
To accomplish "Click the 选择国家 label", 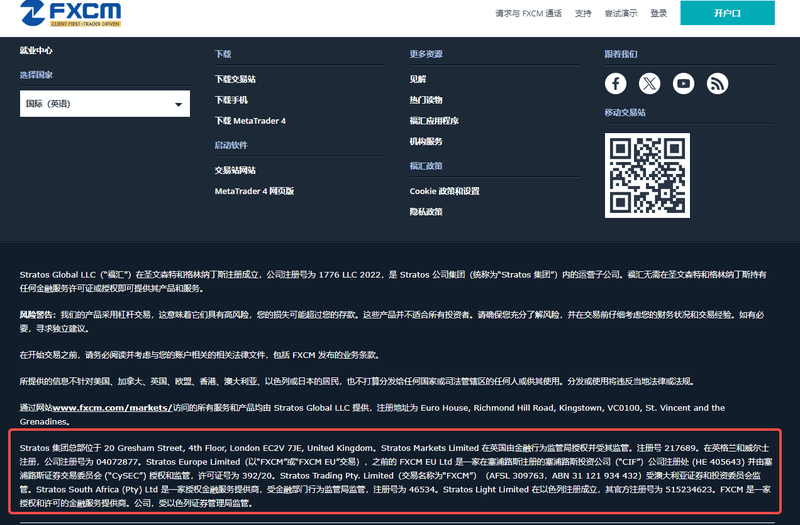I will (x=36, y=75).
